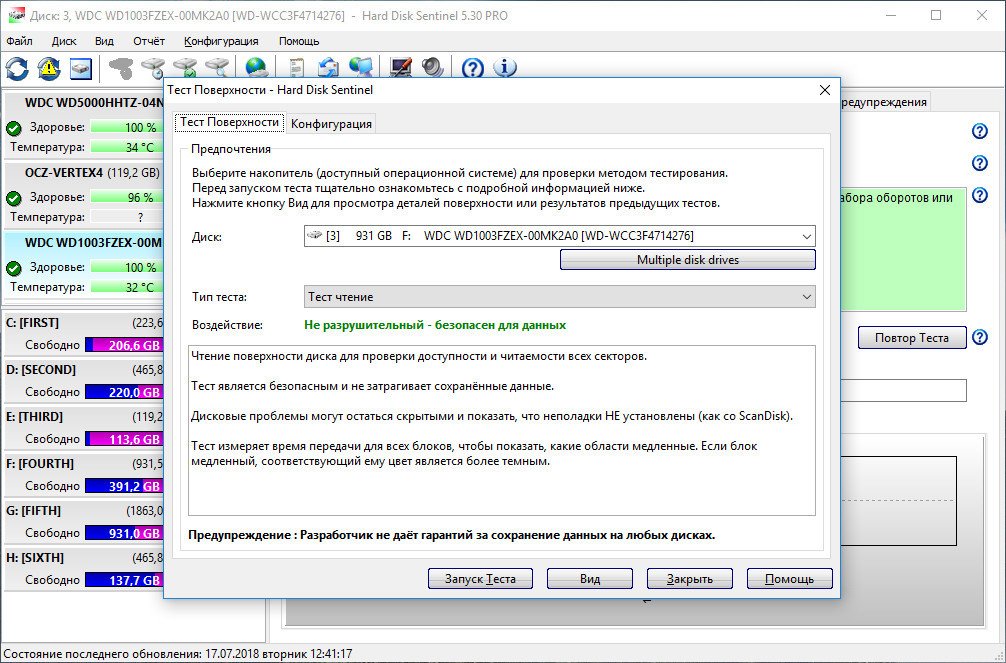This screenshot has width=1006, height=663.
Task: Click the free space bar for C: [FIRST]
Action: coord(123,345)
